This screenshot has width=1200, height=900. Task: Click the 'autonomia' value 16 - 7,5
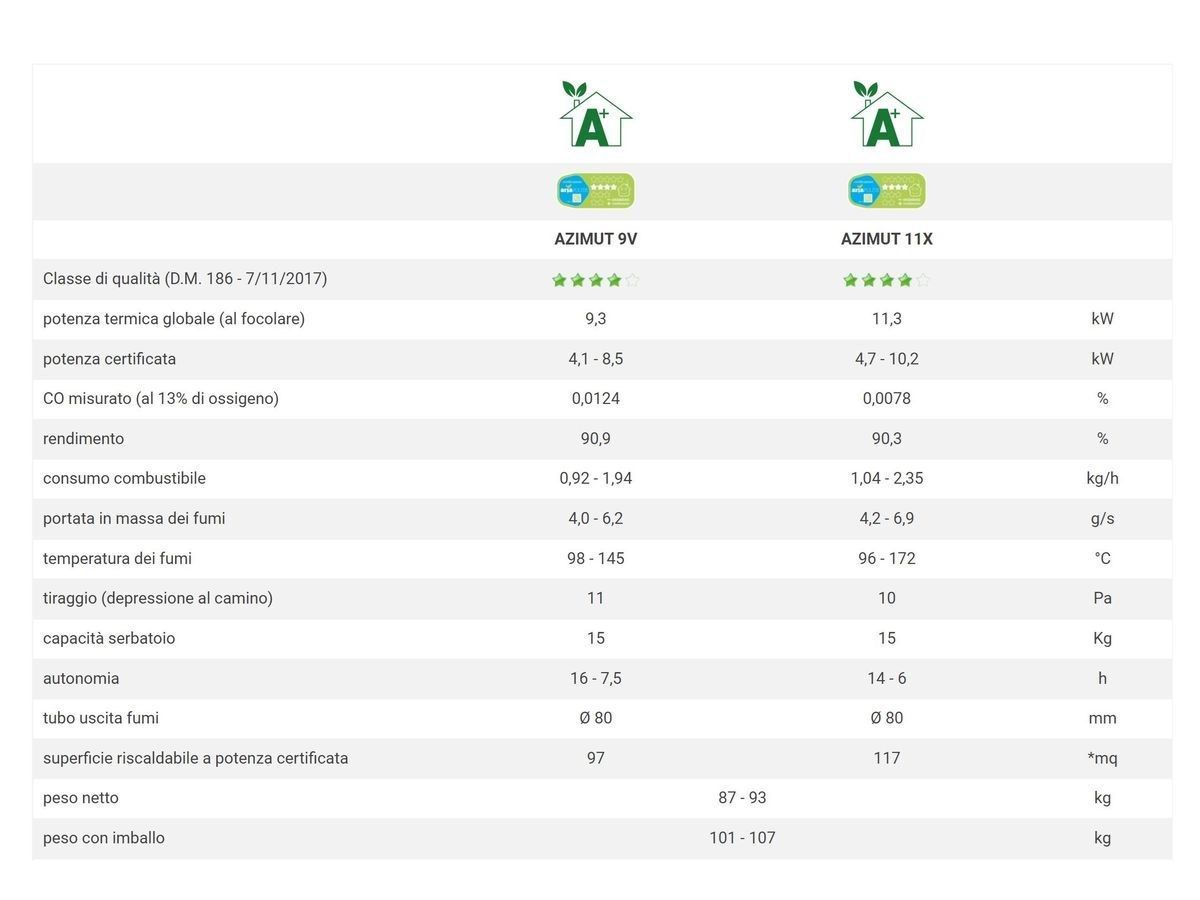pyautogui.click(x=596, y=679)
